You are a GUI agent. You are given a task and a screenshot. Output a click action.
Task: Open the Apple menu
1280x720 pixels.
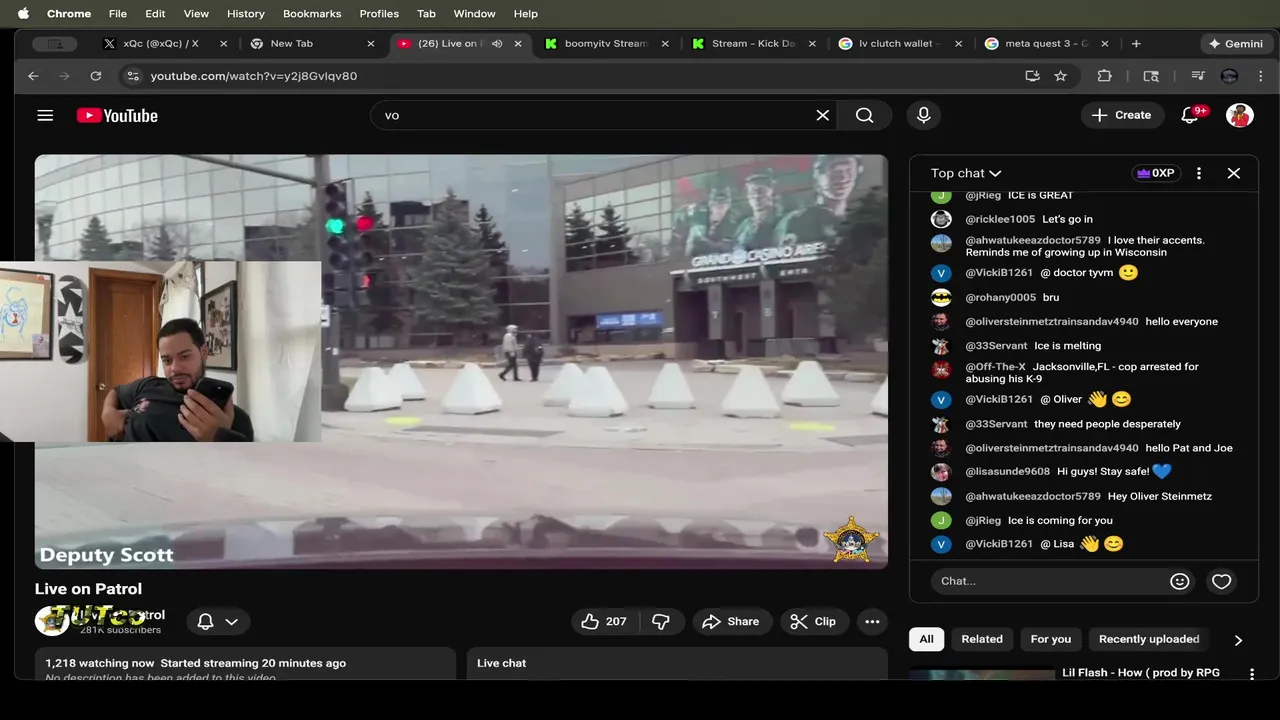coord(23,14)
